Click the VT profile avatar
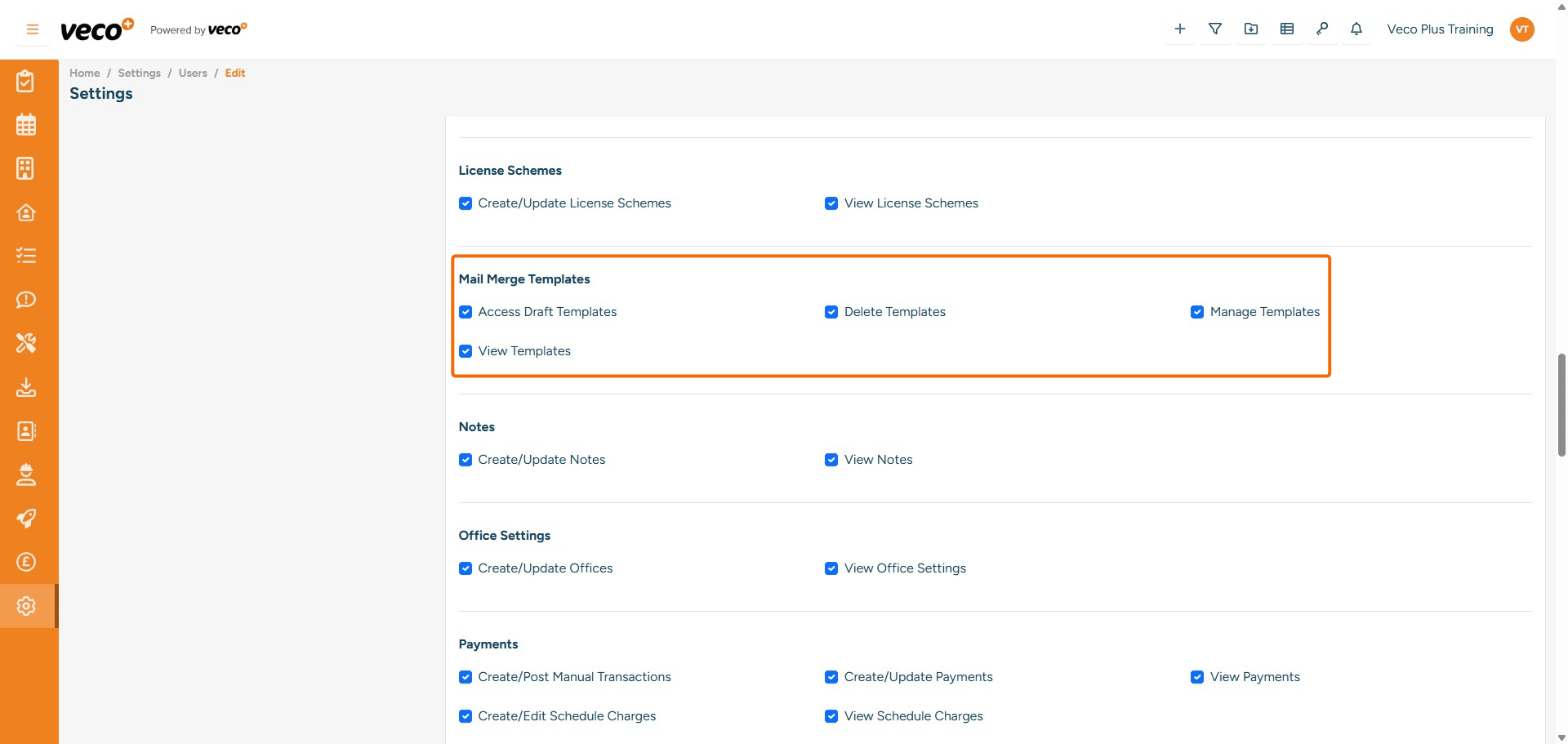Screen dimensions: 1568x744 coord(1522,29)
